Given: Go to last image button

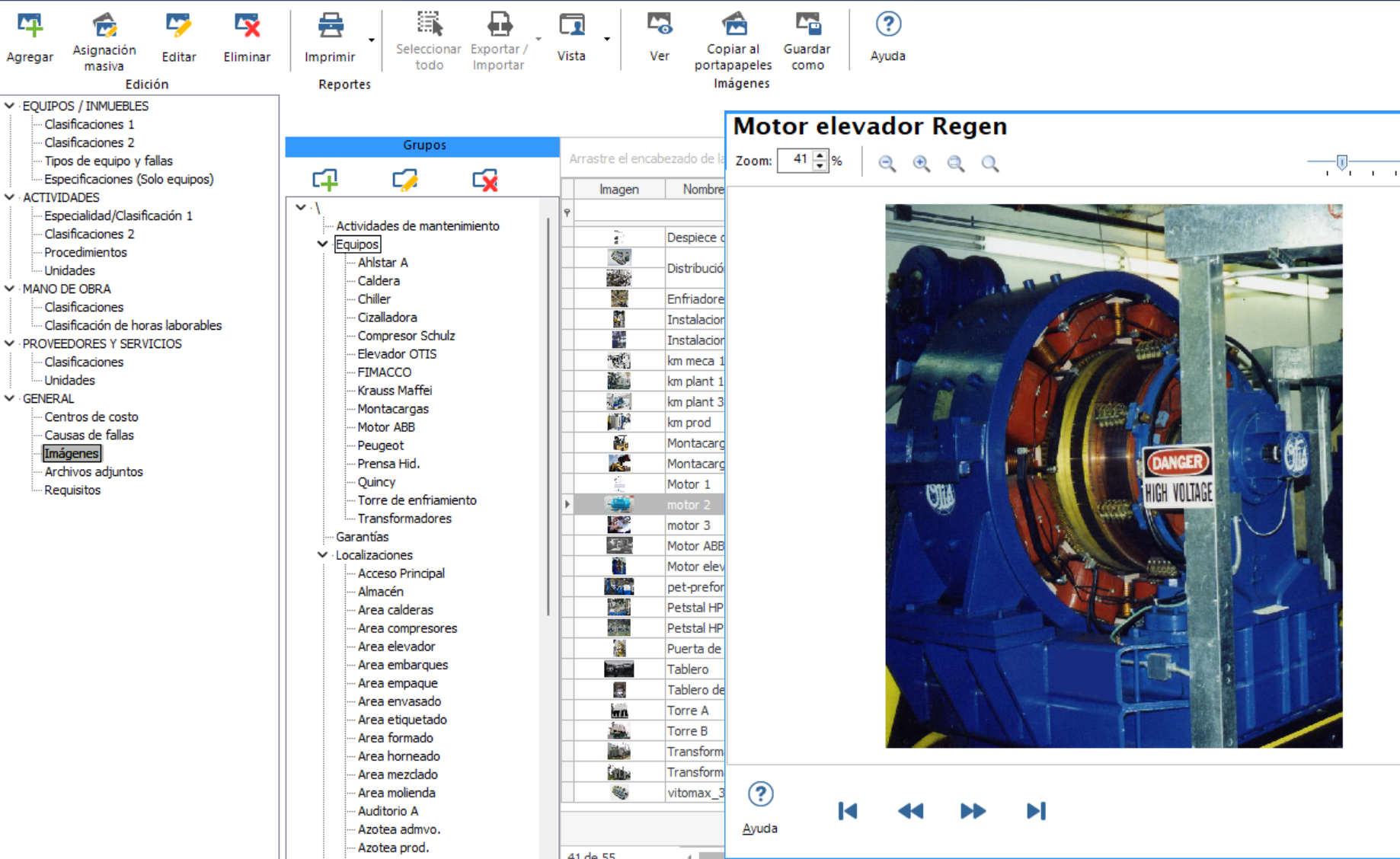Looking at the screenshot, I should coord(1036,811).
